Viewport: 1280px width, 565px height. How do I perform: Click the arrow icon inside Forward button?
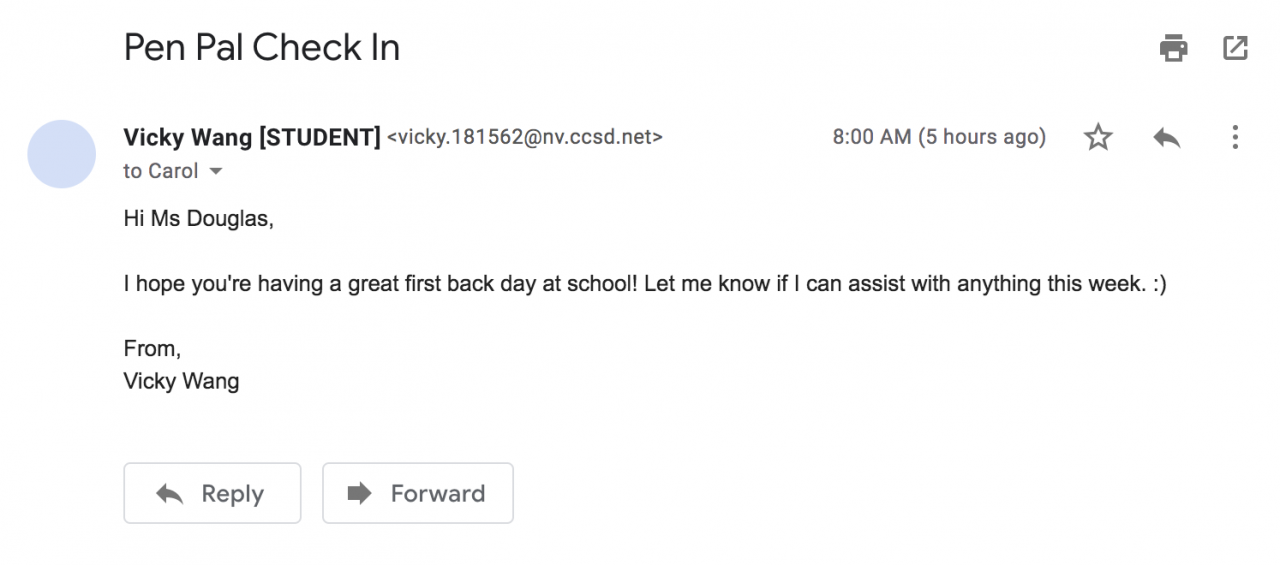pos(358,493)
